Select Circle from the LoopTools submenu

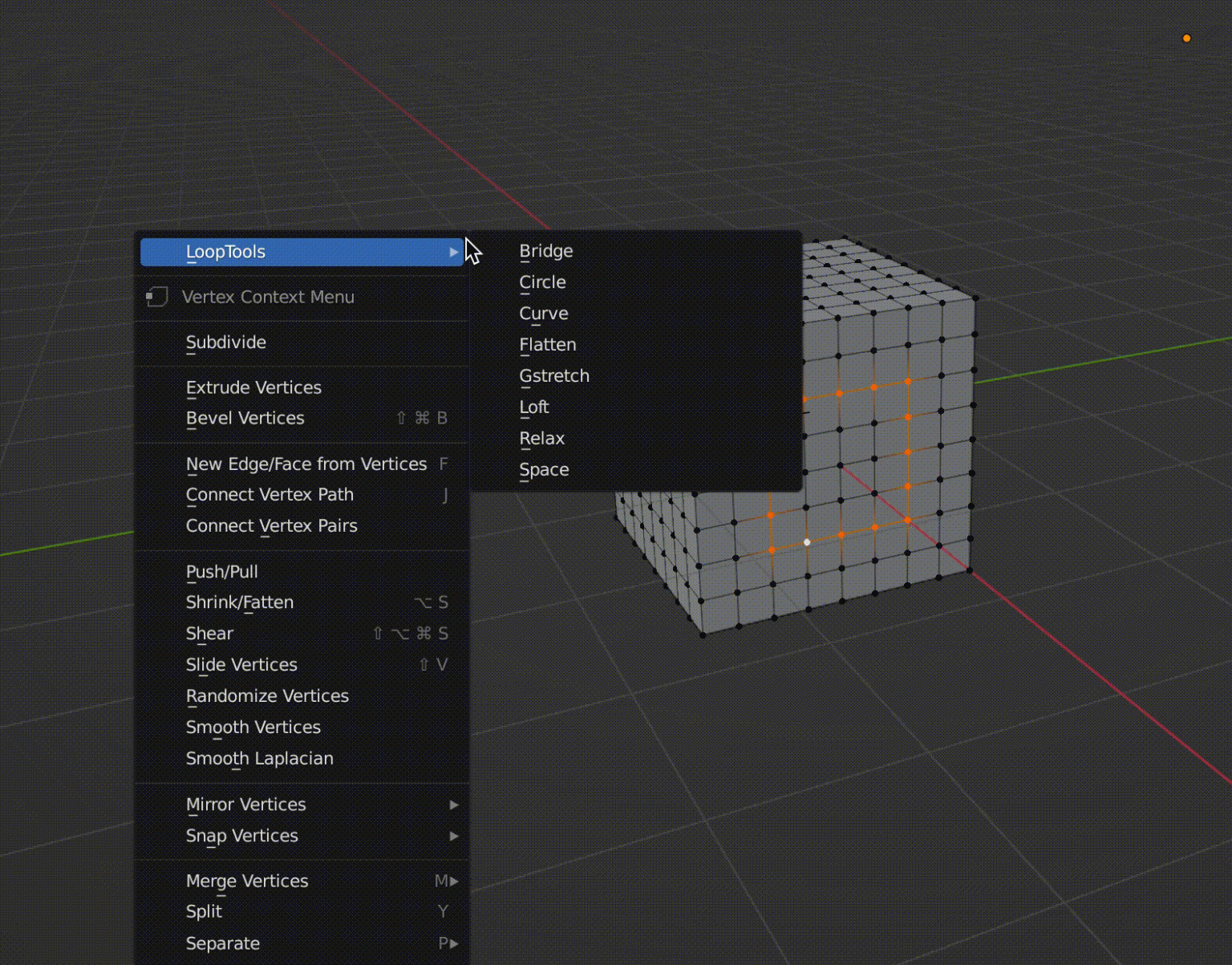click(542, 282)
